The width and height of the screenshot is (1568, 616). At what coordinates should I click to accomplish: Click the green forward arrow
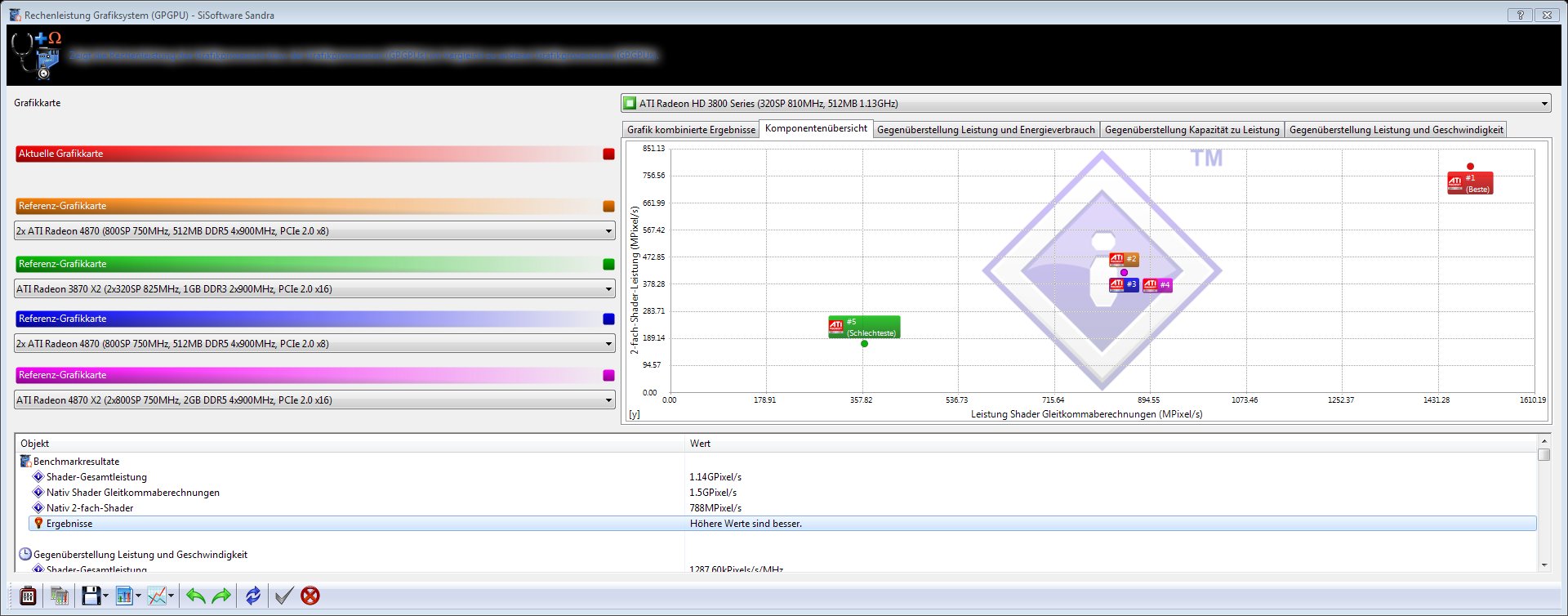(221, 596)
